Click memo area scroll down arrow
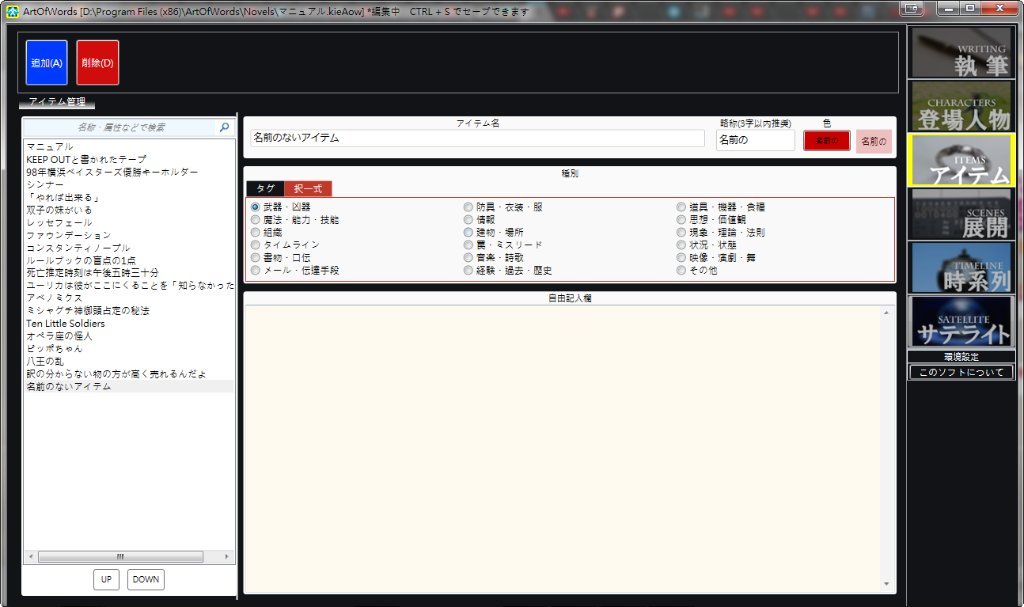1024x607 pixels. coord(886,583)
